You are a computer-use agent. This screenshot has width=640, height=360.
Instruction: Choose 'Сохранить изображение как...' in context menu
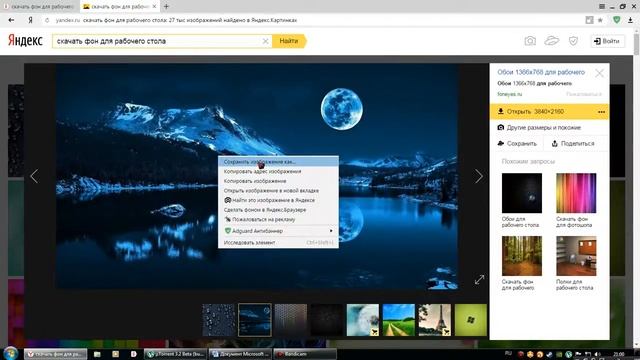[278, 162]
